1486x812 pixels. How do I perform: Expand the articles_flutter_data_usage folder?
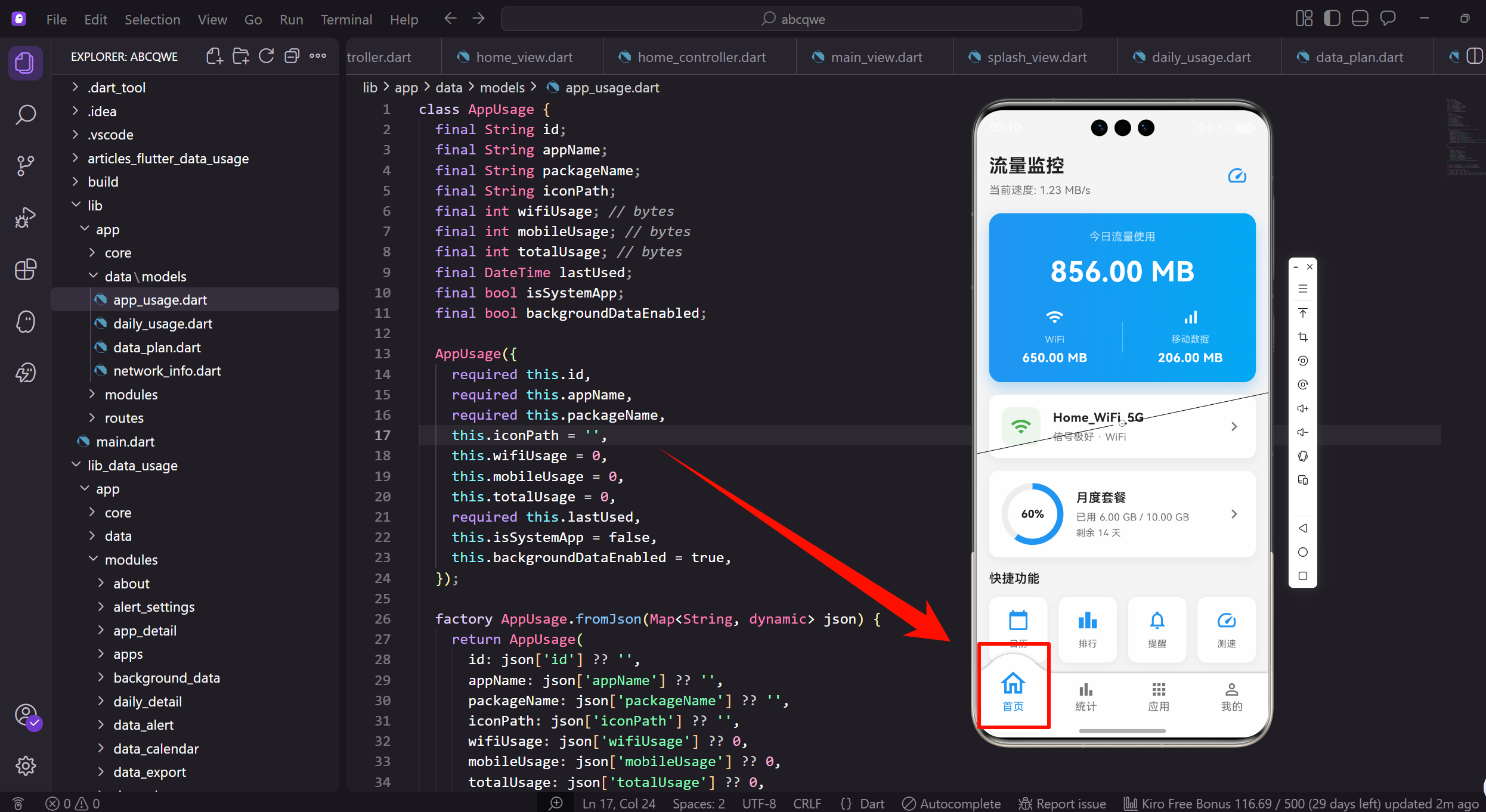[x=194, y=159]
